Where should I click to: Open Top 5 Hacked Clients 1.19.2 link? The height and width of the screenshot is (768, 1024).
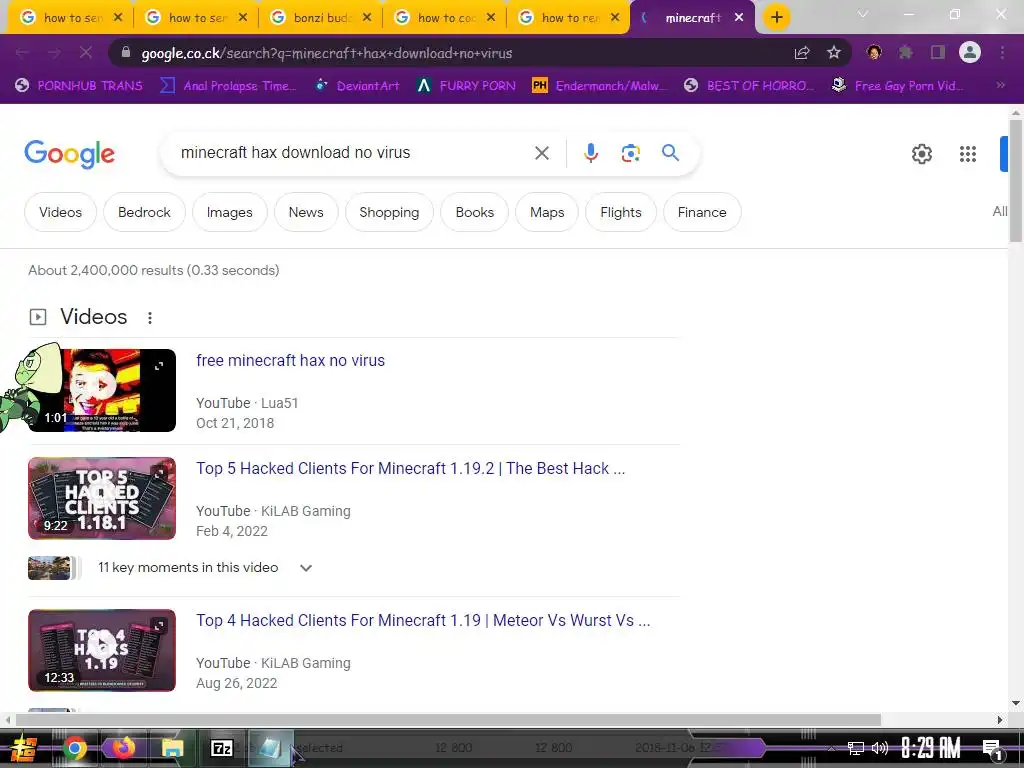click(x=410, y=468)
